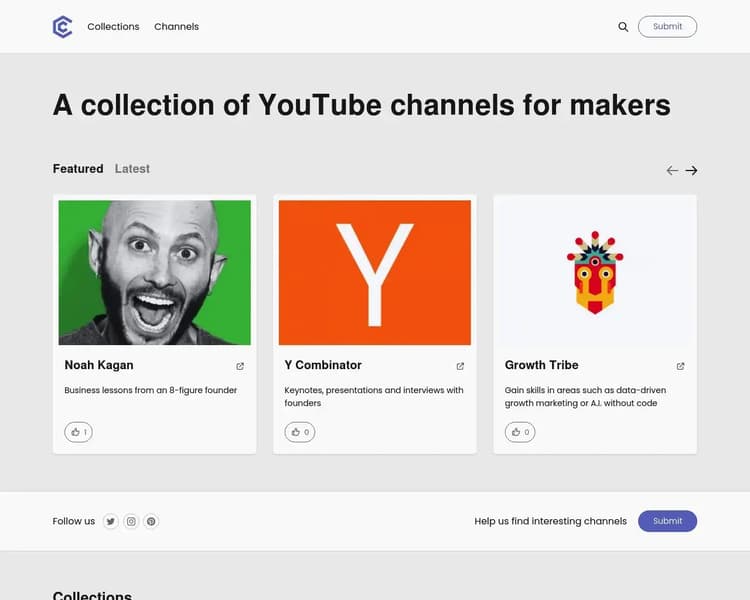Screen dimensions: 750x600
Task: Open Noah Kagan external link icon
Action: pyautogui.click(x=240, y=366)
